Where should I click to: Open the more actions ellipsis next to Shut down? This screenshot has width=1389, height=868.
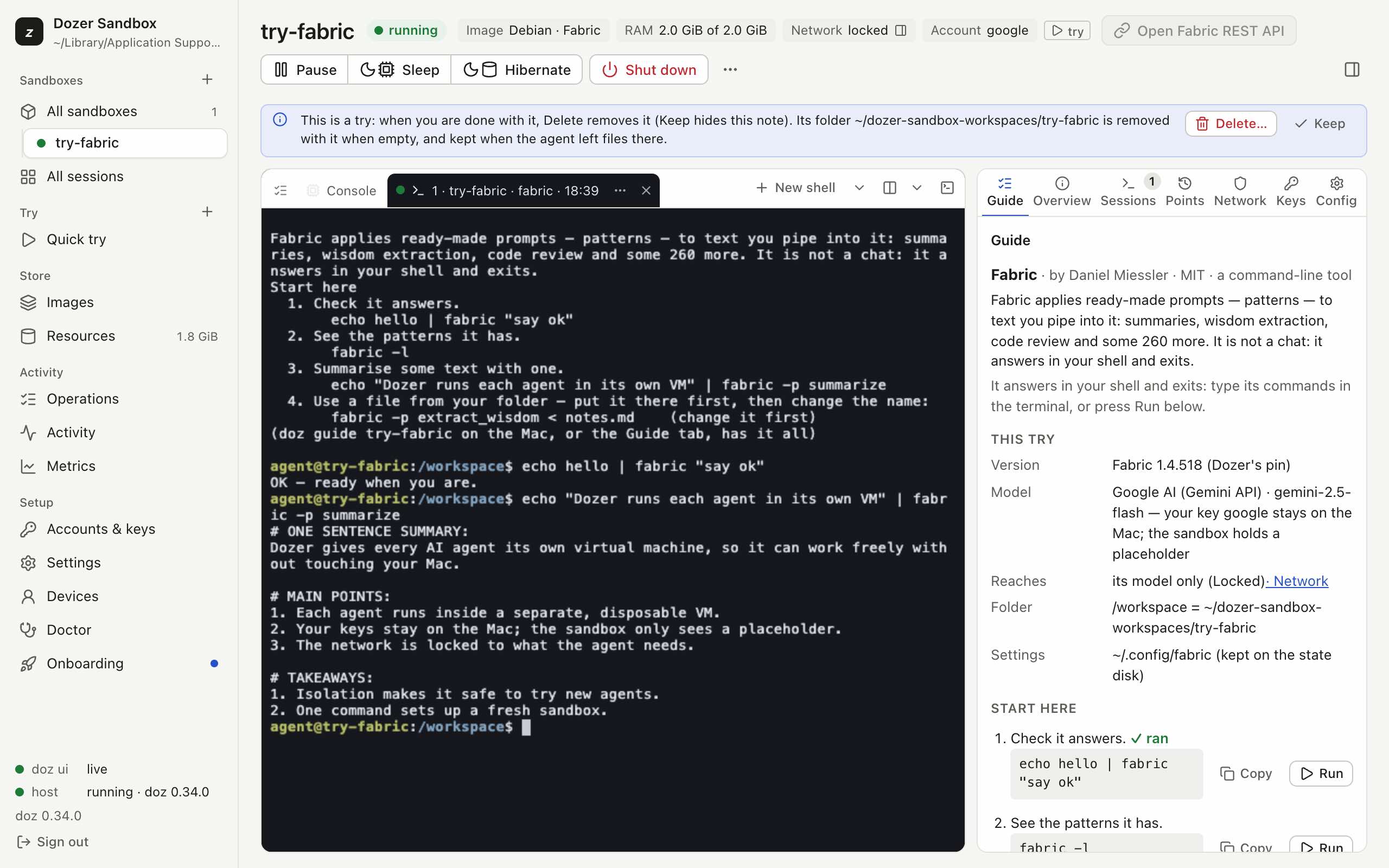(x=730, y=69)
